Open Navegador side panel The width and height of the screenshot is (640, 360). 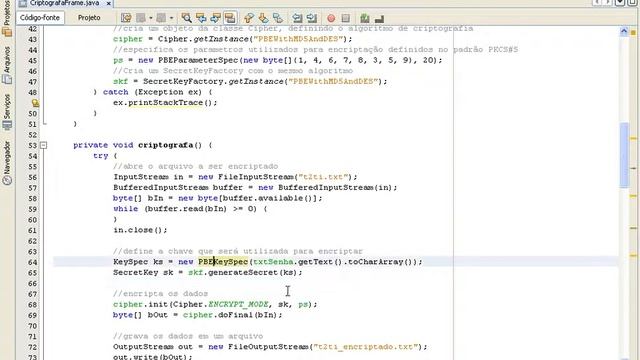point(7,163)
